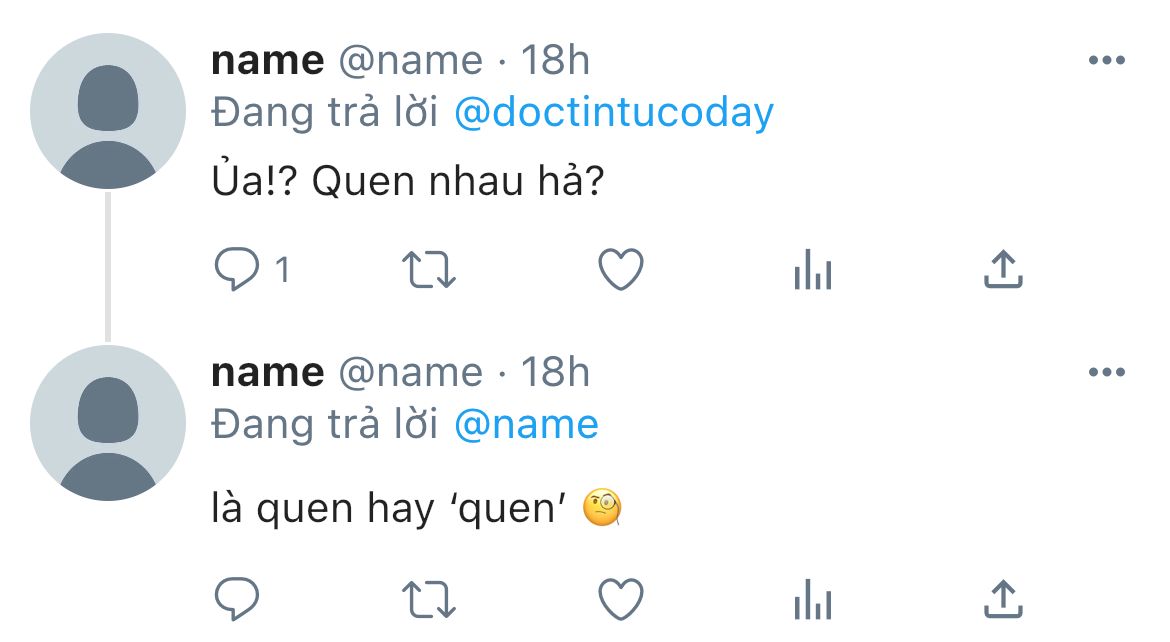Retweet the 'Ủa!? Quen nhau hả?' tweet
The width and height of the screenshot is (1170, 642).
(x=428, y=270)
